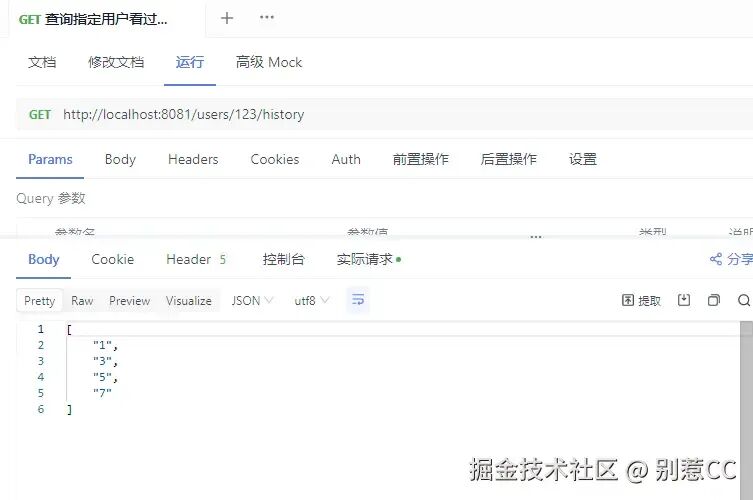Image resolution: width=753 pixels, height=500 pixels.
Task: Download the response with the save icon
Action: (x=684, y=300)
